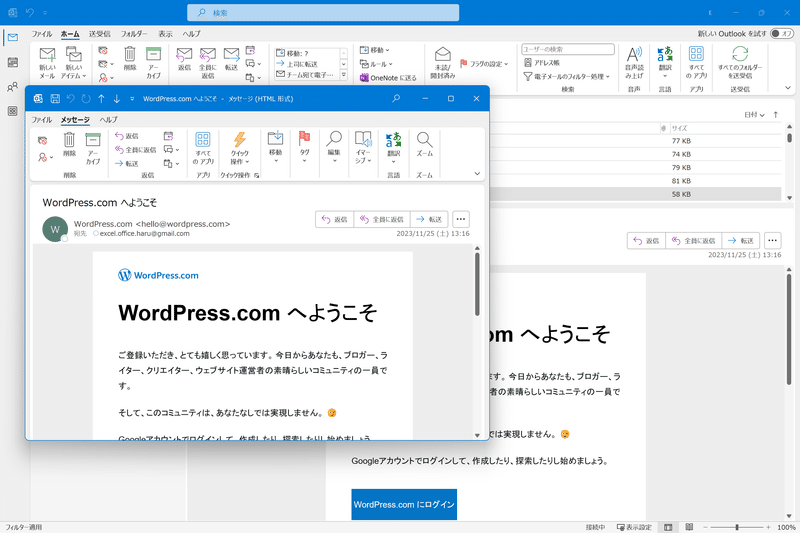Click Reply All icon in main Outlook ribbon

coord(208,62)
